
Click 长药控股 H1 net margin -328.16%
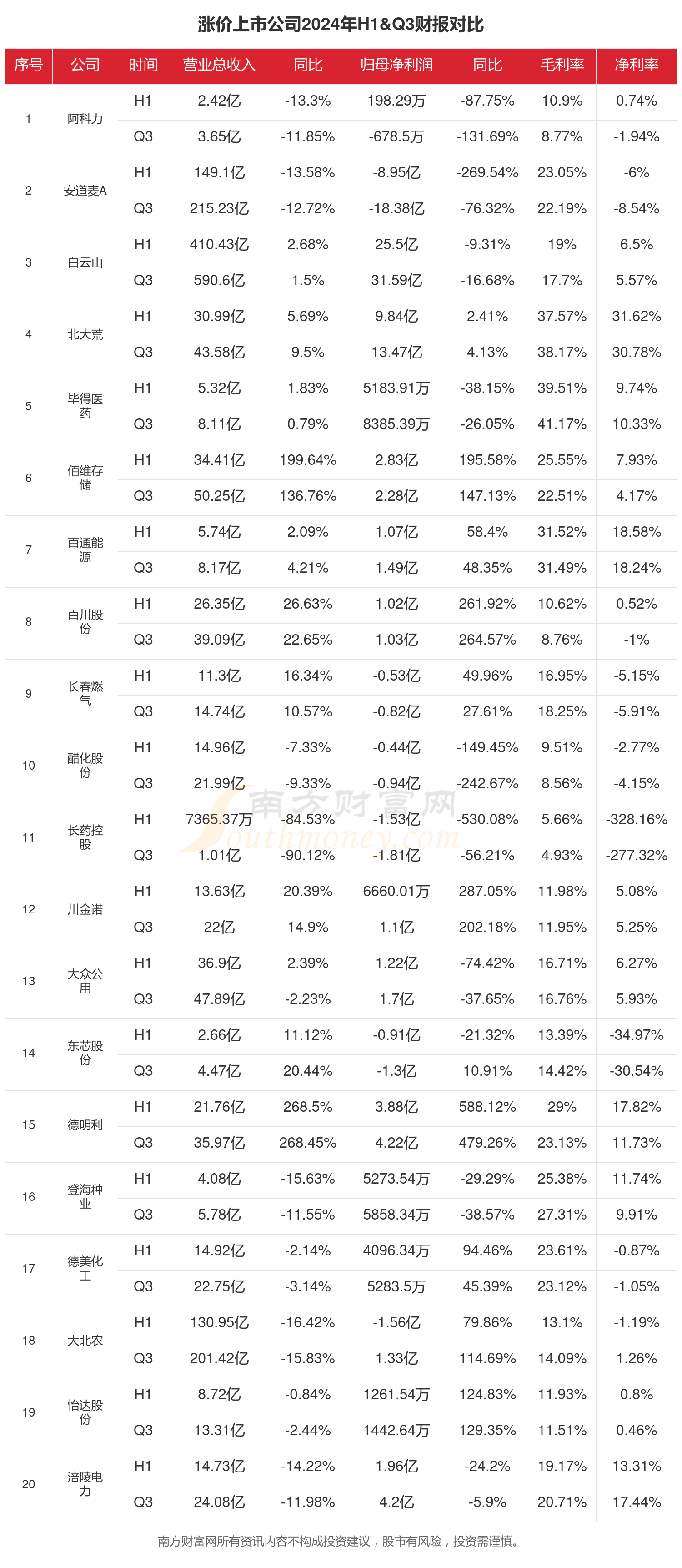pyautogui.click(x=637, y=819)
